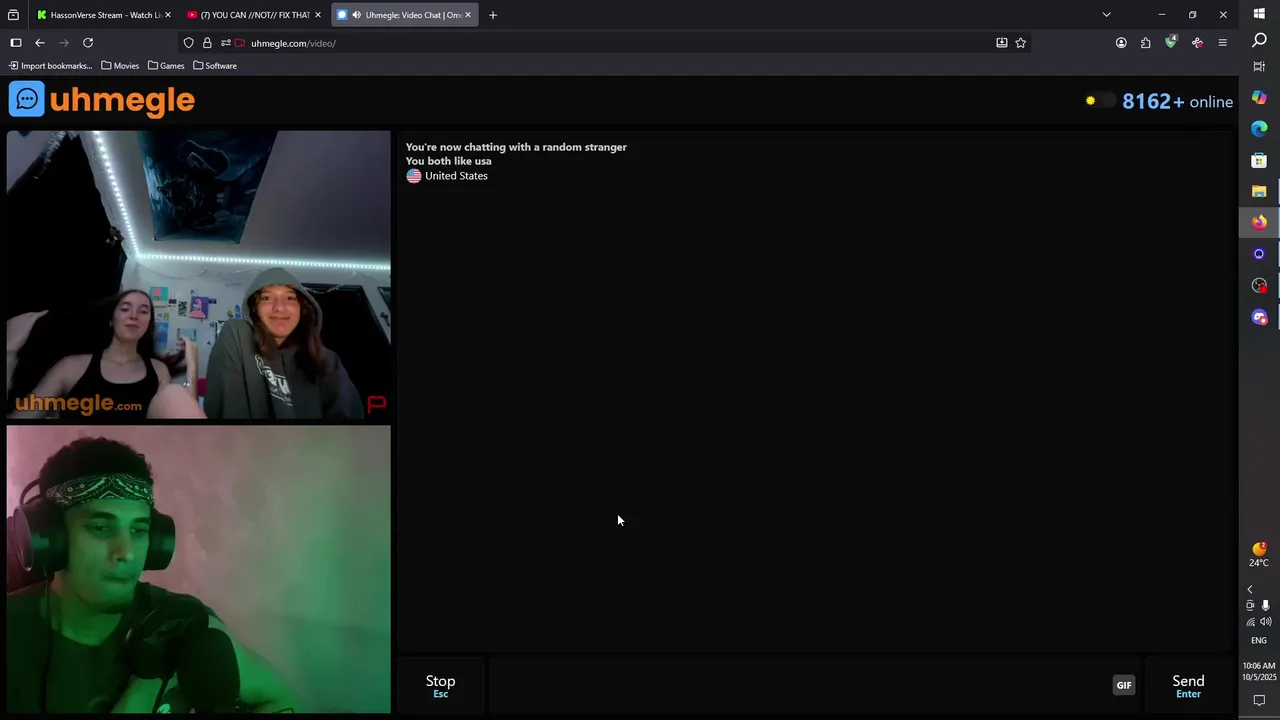Open Firefox View tab list button
The height and width of the screenshot is (720, 1280).
tap(13, 15)
